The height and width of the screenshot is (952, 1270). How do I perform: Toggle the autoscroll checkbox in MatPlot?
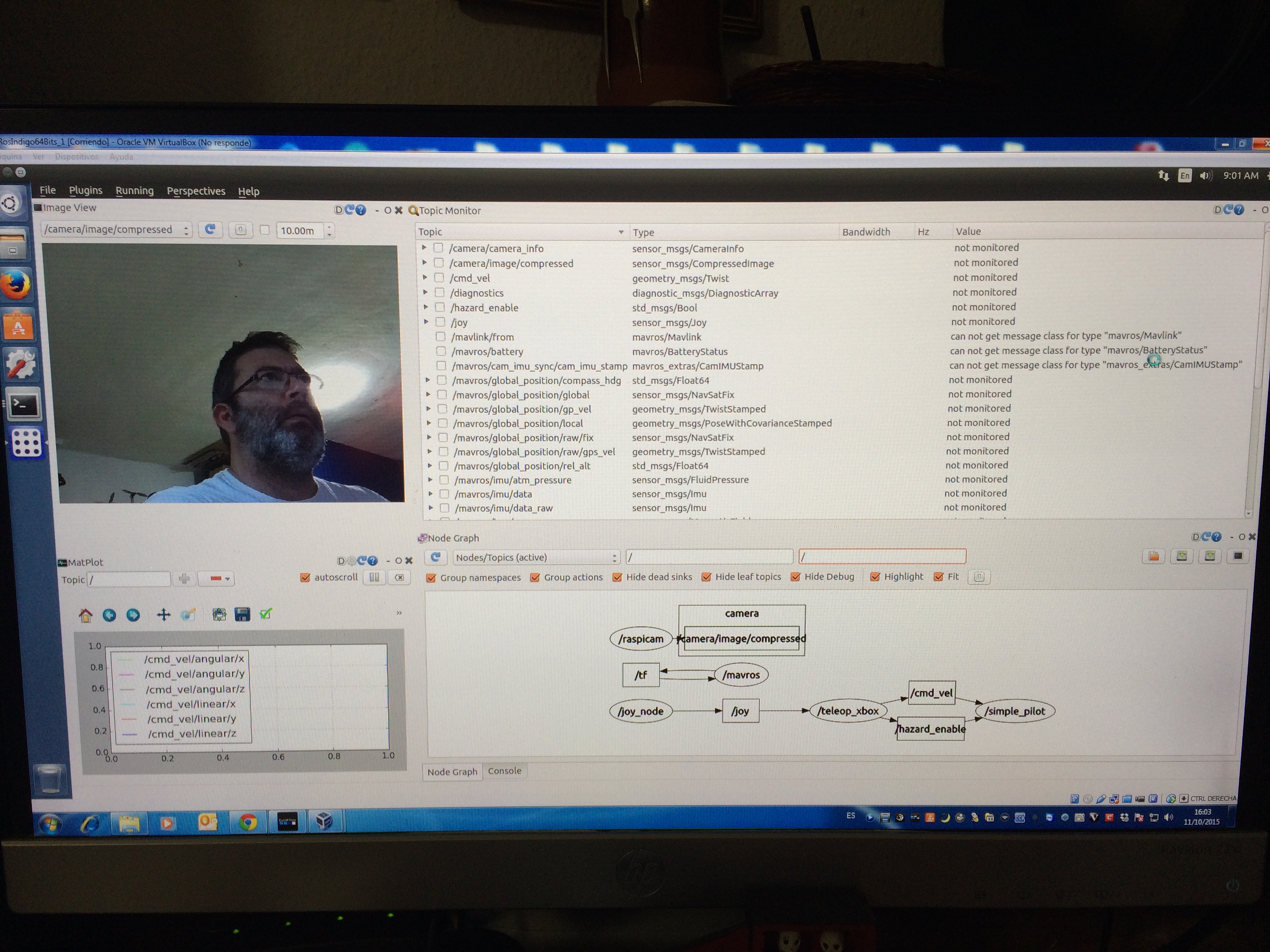305,578
